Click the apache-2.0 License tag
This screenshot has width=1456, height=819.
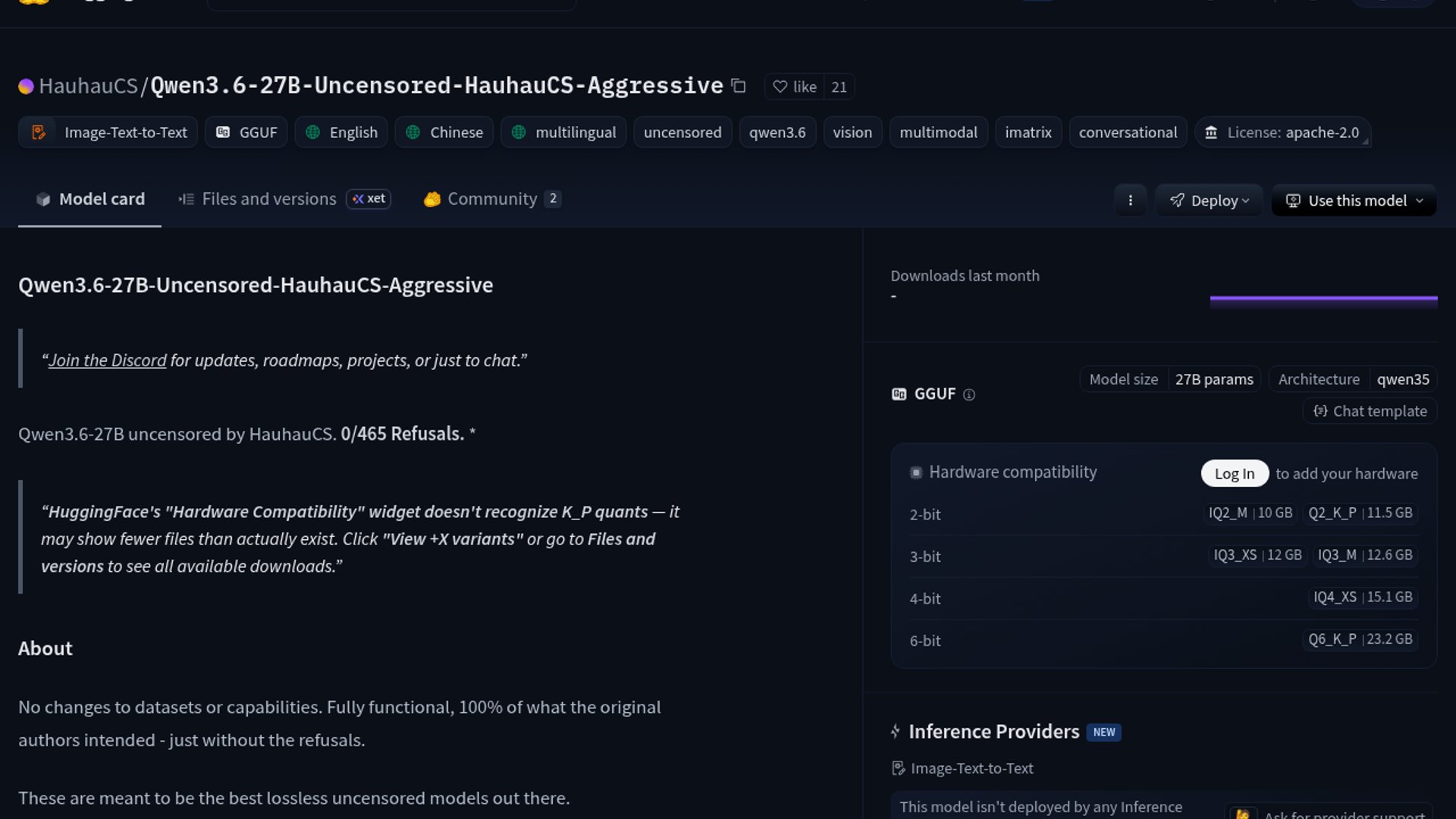point(1282,132)
